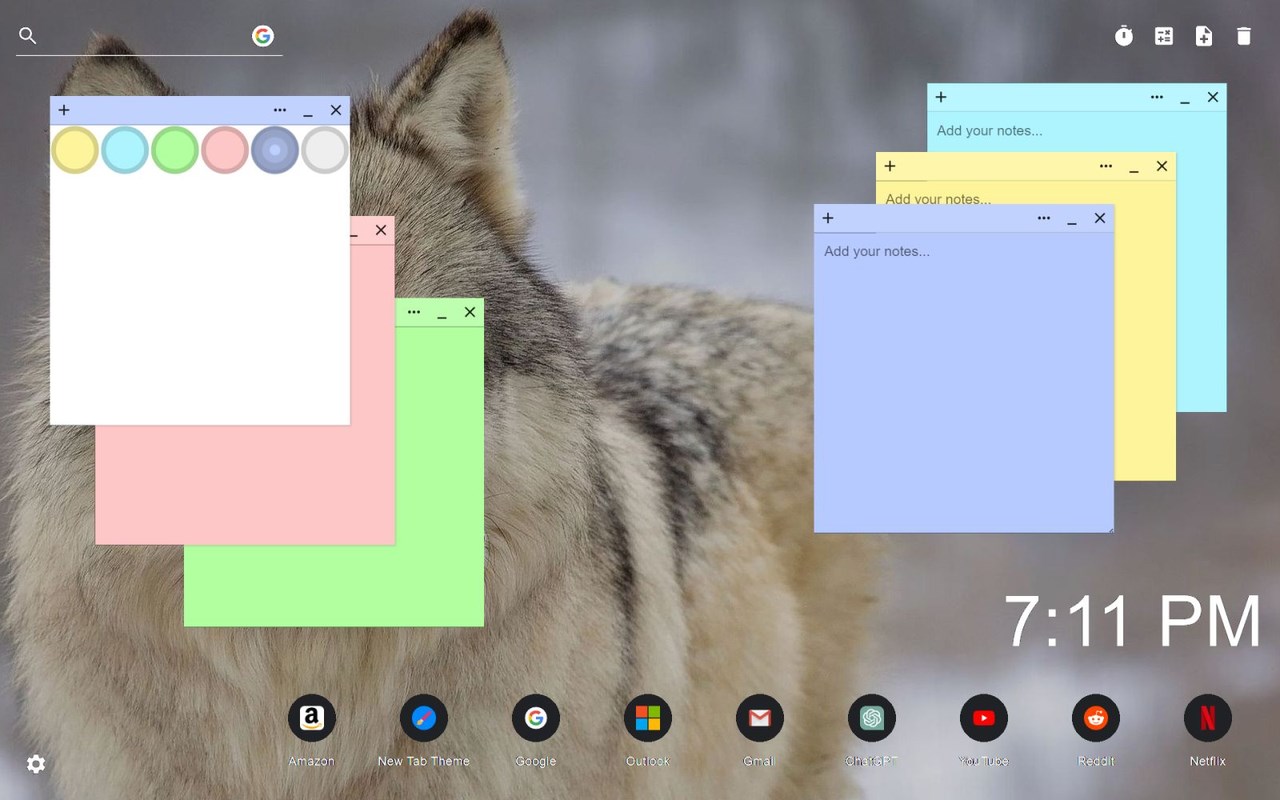Create a new sticky note from top toolbar
This screenshot has width=1280, height=800.
pyautogui.click(x=1204, y=36)
